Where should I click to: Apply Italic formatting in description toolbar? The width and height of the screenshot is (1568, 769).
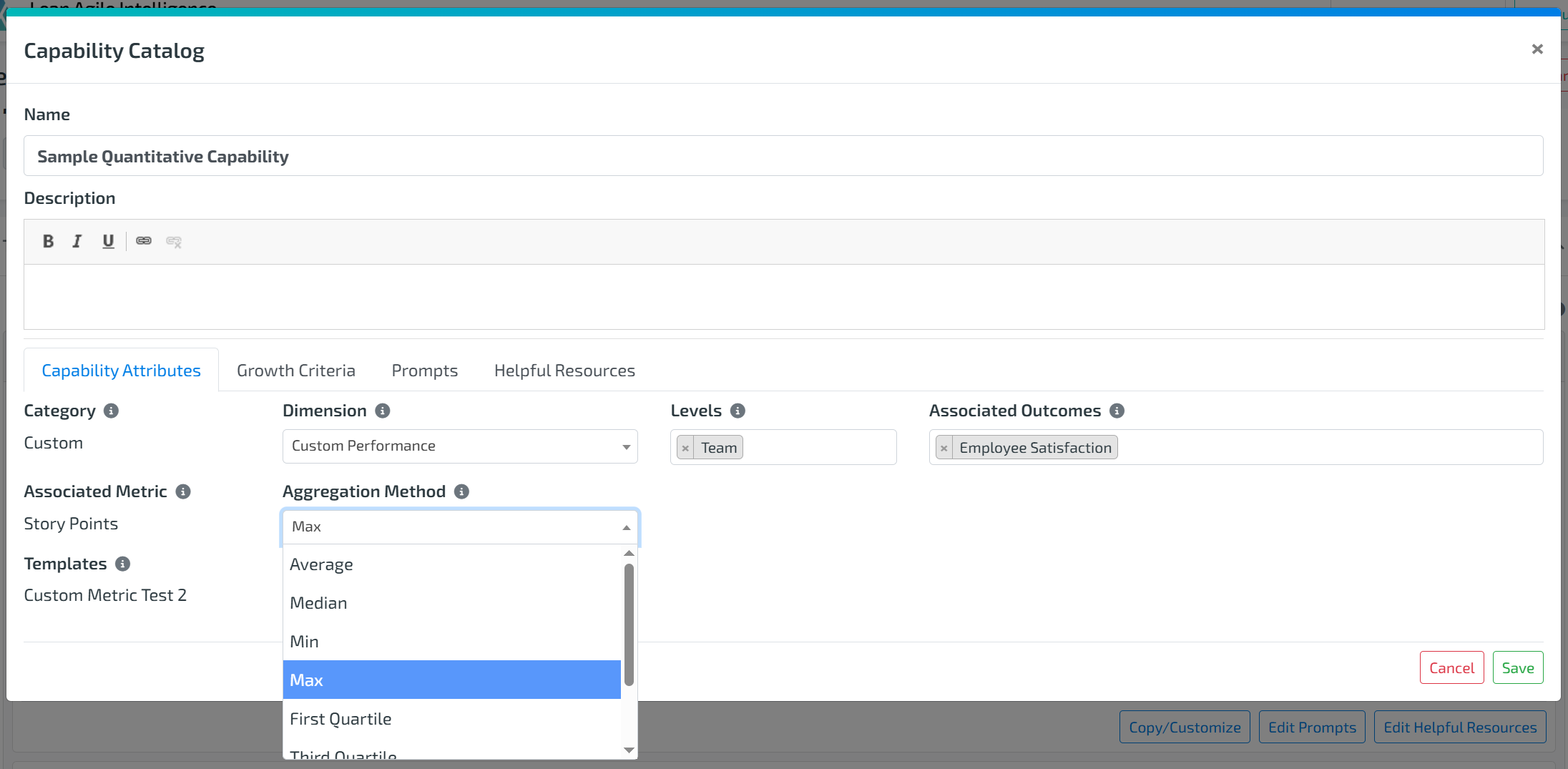click(x=77, y=241)
